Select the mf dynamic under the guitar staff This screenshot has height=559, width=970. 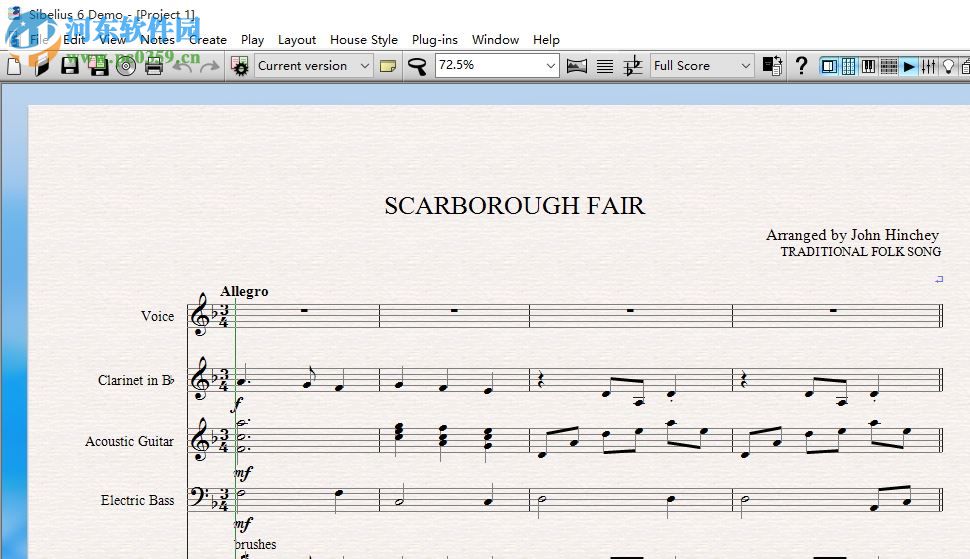(x=244, y=473)
